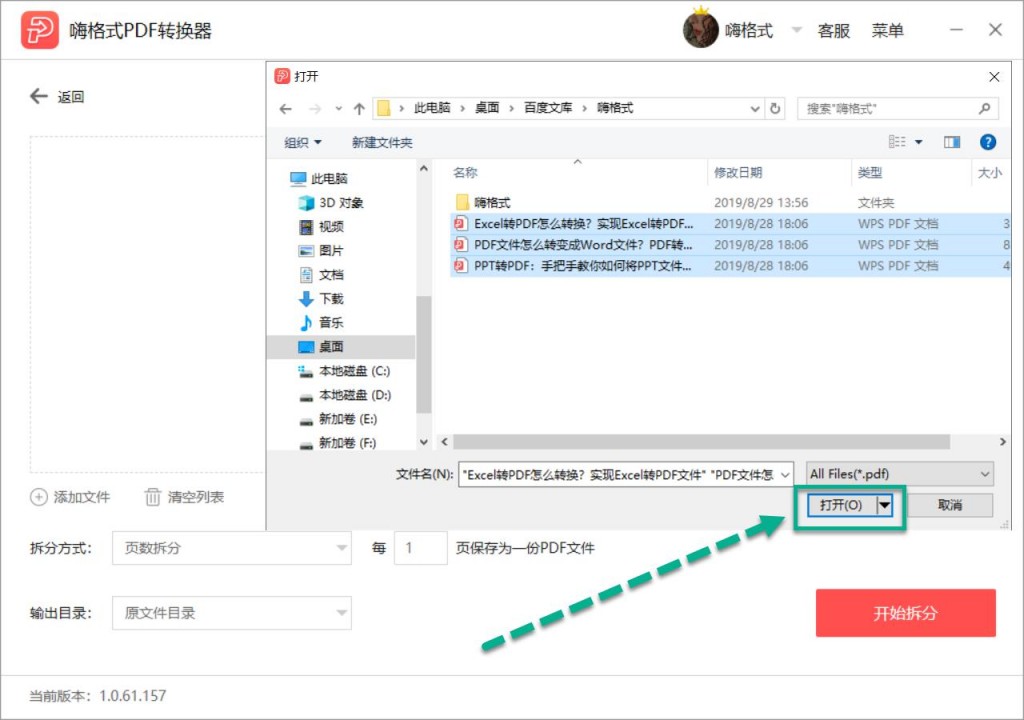Refresh the folder view
Image resolution: width=1024 pixels, height=720 pixels.
coord(775,108)
